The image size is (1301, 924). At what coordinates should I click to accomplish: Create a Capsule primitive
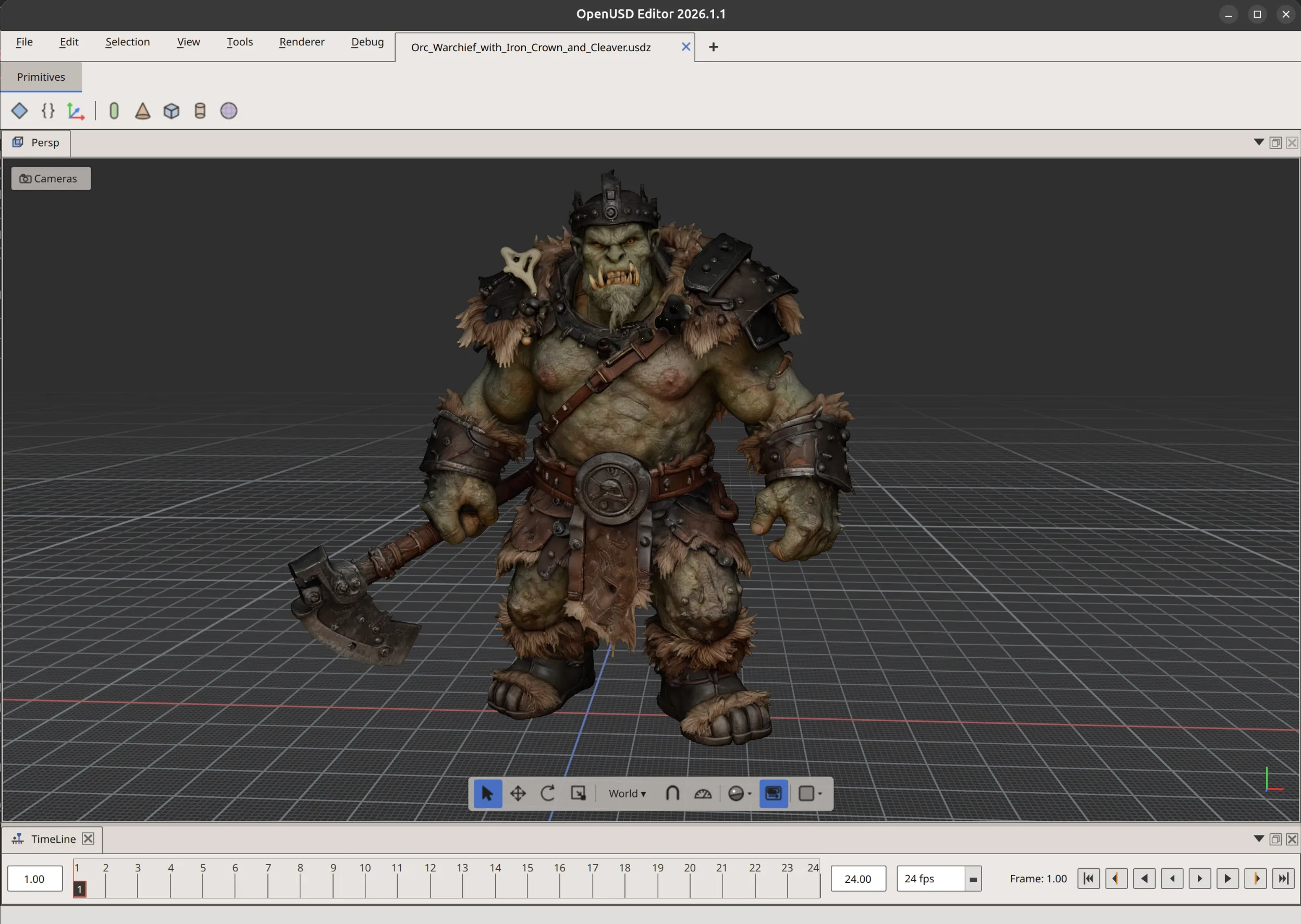(x=114, y=110)
